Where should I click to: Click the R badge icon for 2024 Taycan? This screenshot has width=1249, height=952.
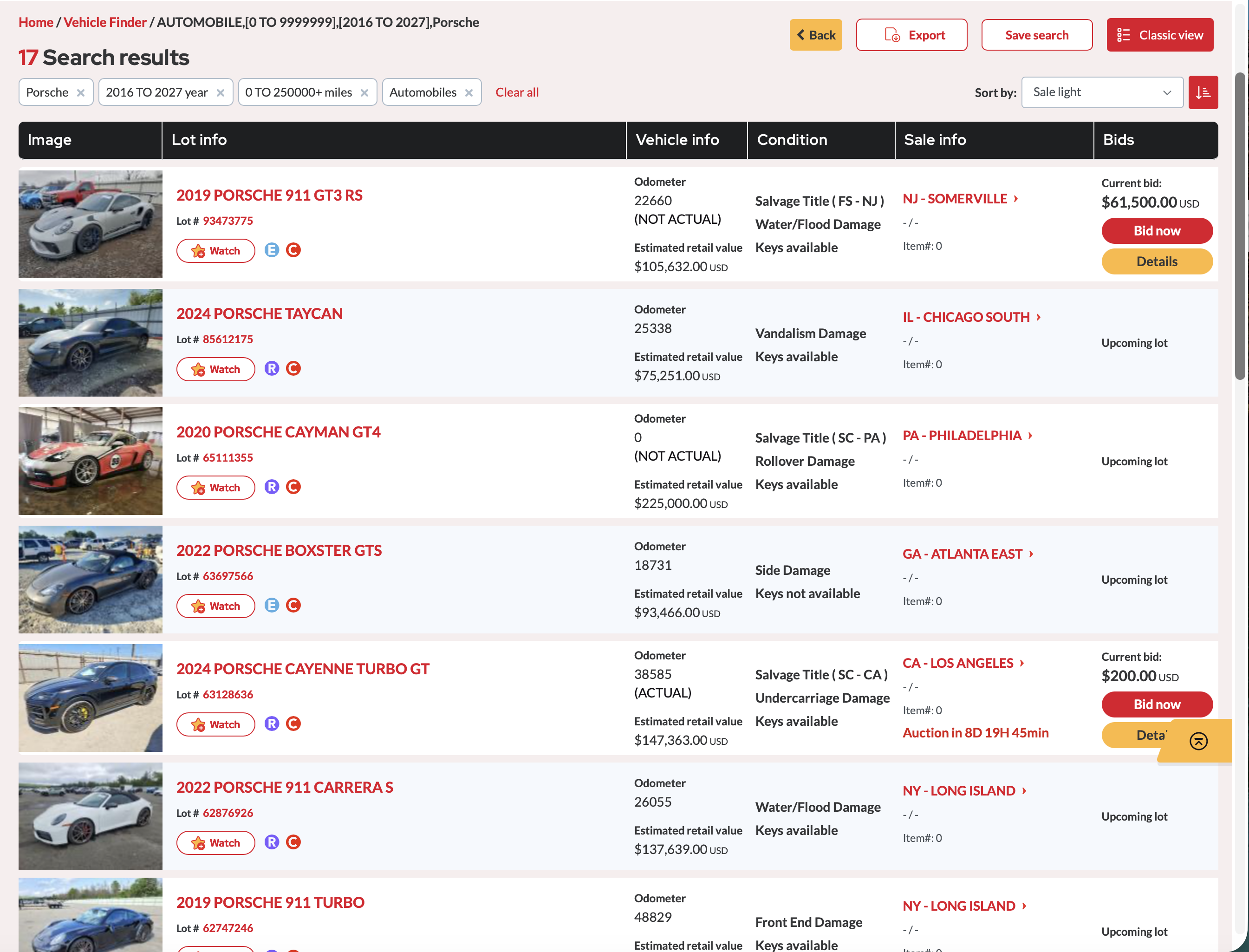point(272,368)
